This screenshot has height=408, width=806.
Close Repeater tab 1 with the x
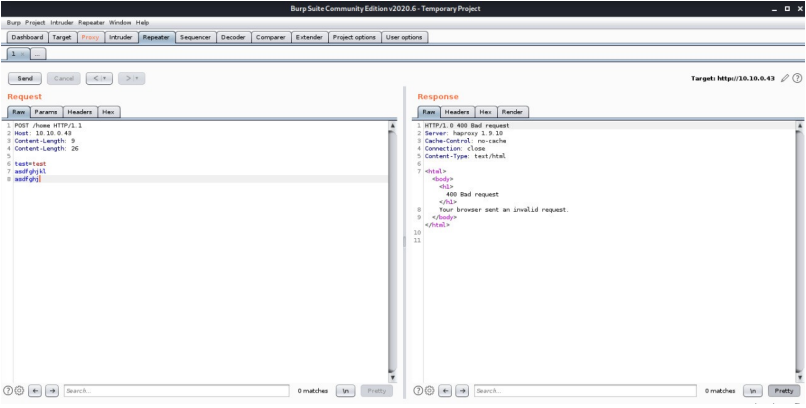24,54
